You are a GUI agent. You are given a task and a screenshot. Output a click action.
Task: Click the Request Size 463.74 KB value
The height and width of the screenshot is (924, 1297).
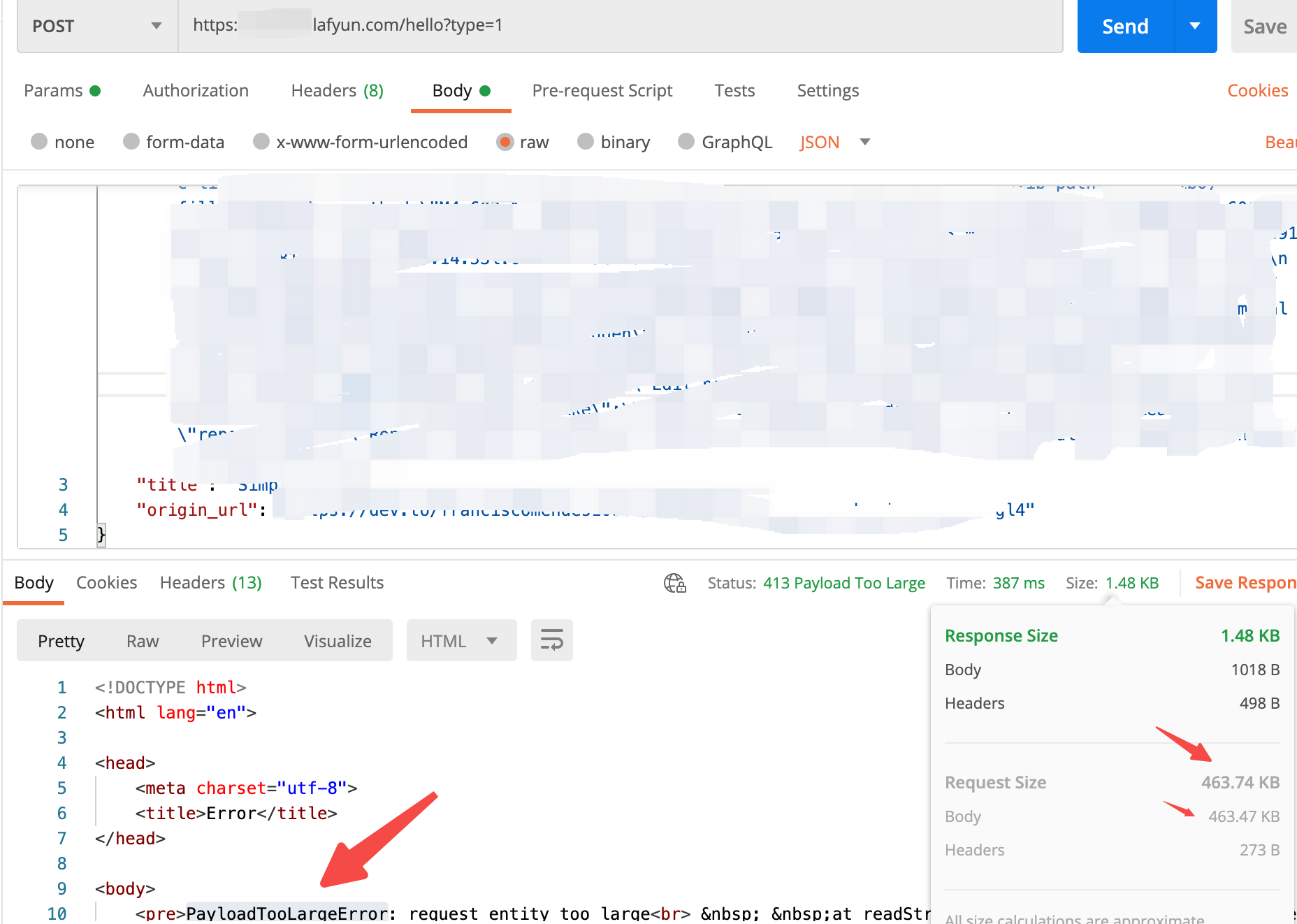[x=1240, y=783]
